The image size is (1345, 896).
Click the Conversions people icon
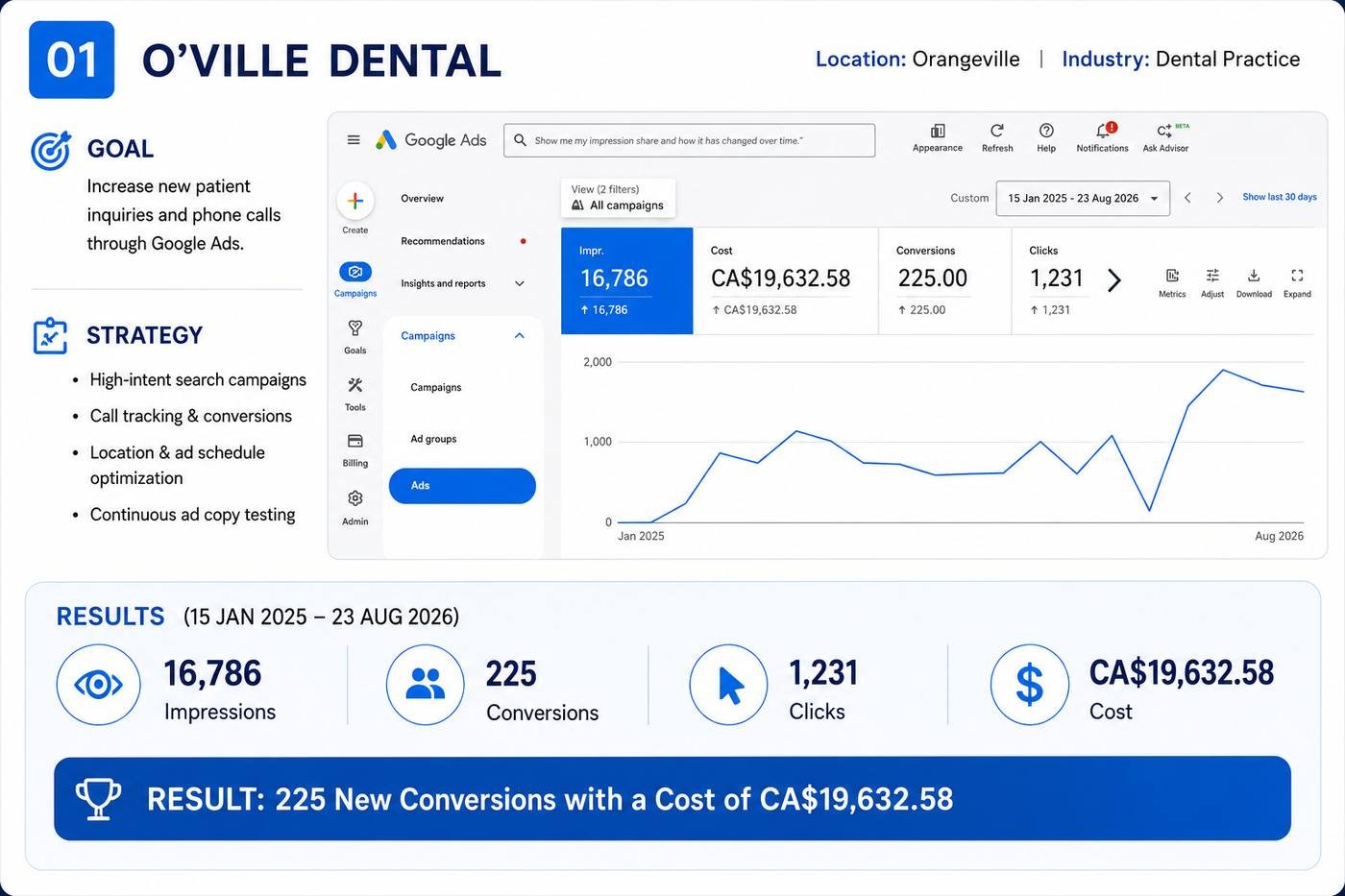click(x=426, y=685)
